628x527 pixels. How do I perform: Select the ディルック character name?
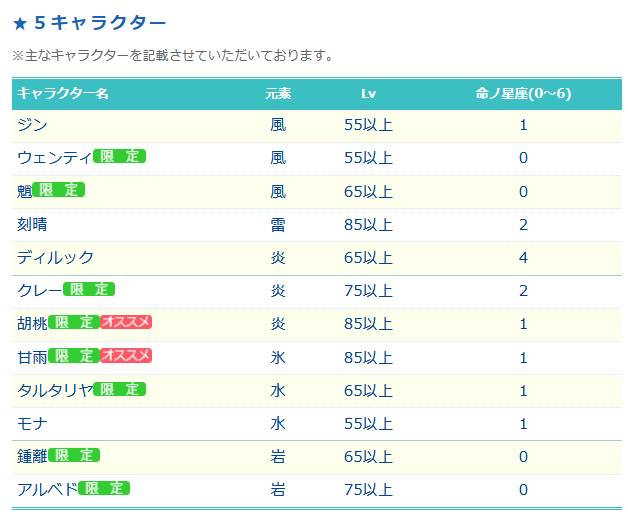point(55,257)
